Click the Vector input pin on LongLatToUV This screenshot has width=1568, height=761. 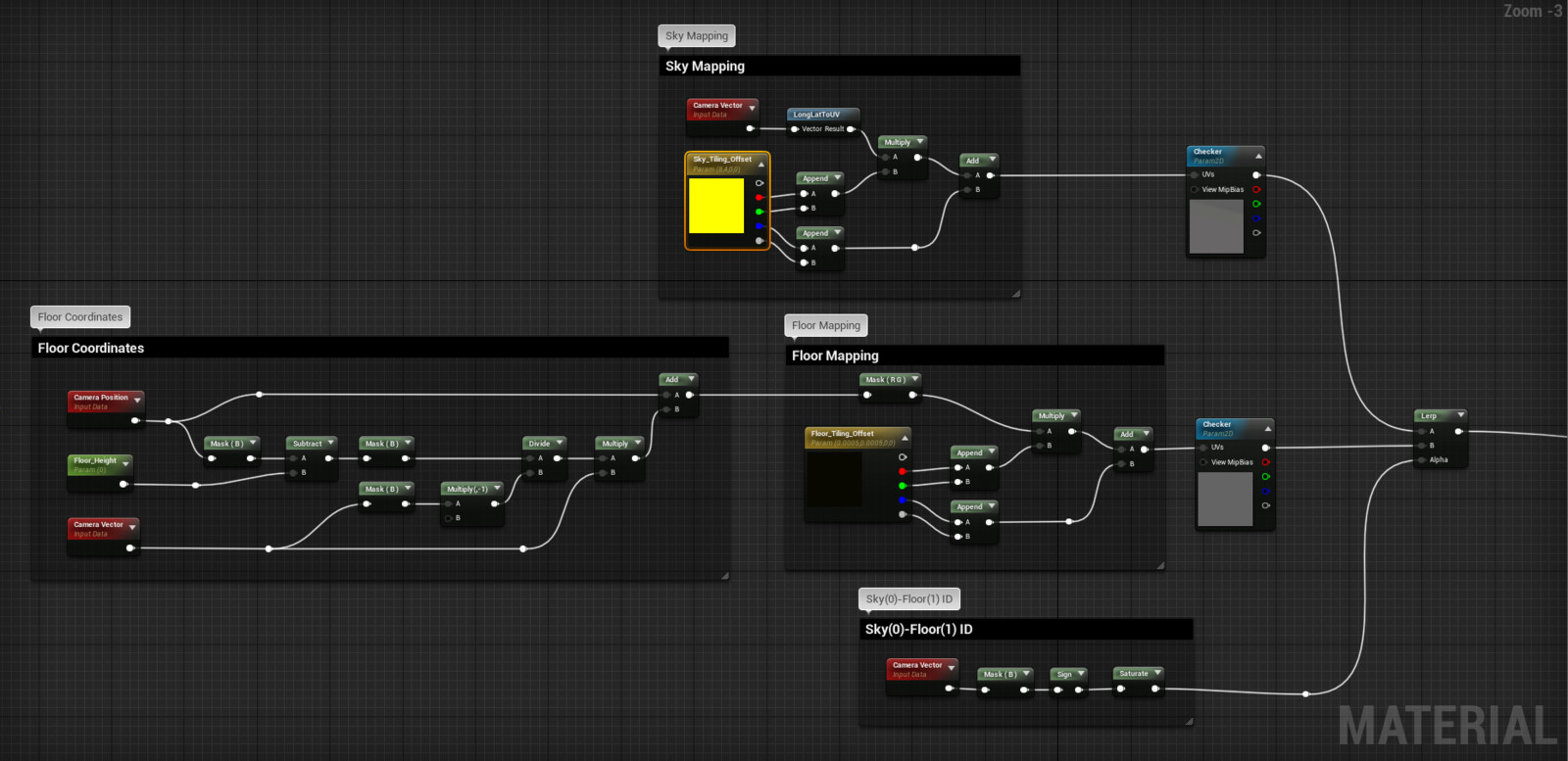pyautogui.click(x=795, y=129)
